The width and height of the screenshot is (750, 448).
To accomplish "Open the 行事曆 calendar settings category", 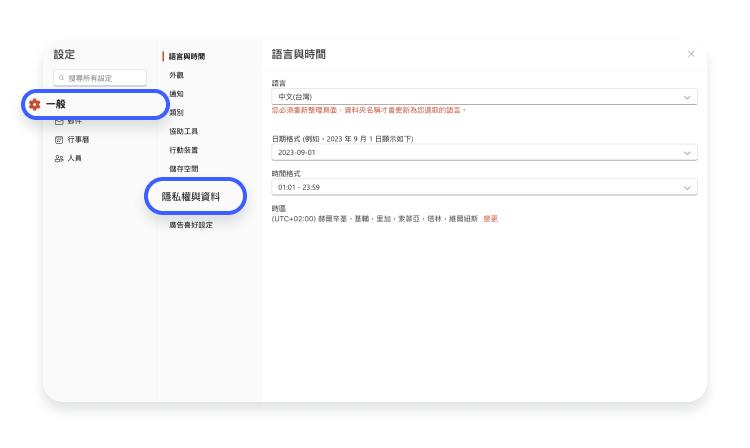I will pos(72,140).
